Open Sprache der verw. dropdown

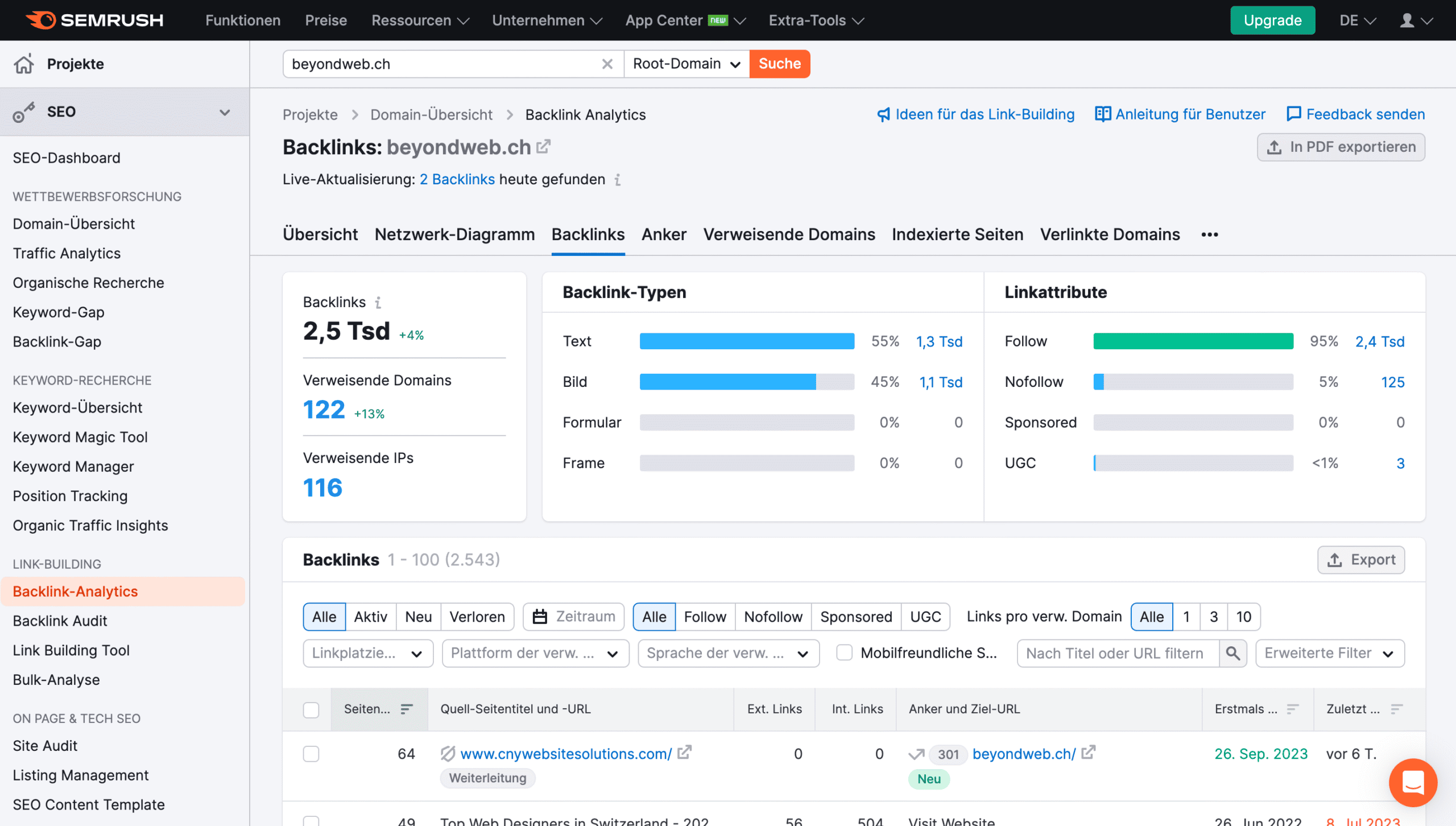coord(729,653)
